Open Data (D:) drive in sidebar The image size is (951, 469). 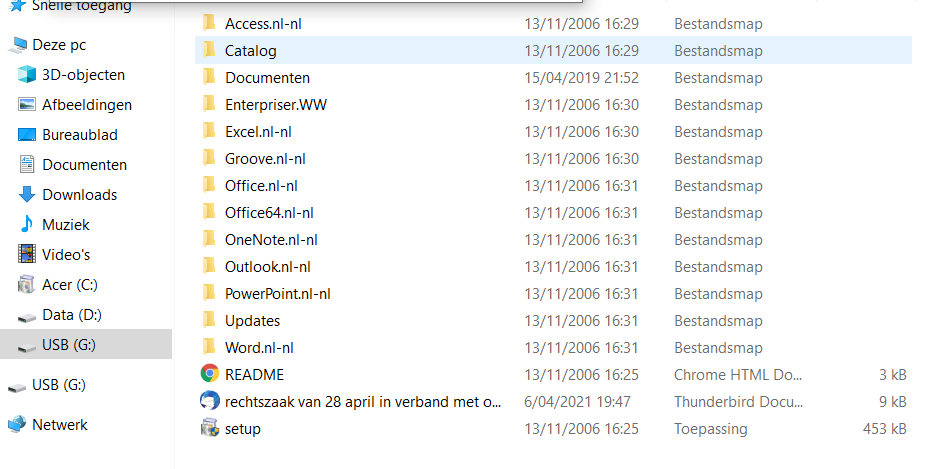tap(71, 314)
